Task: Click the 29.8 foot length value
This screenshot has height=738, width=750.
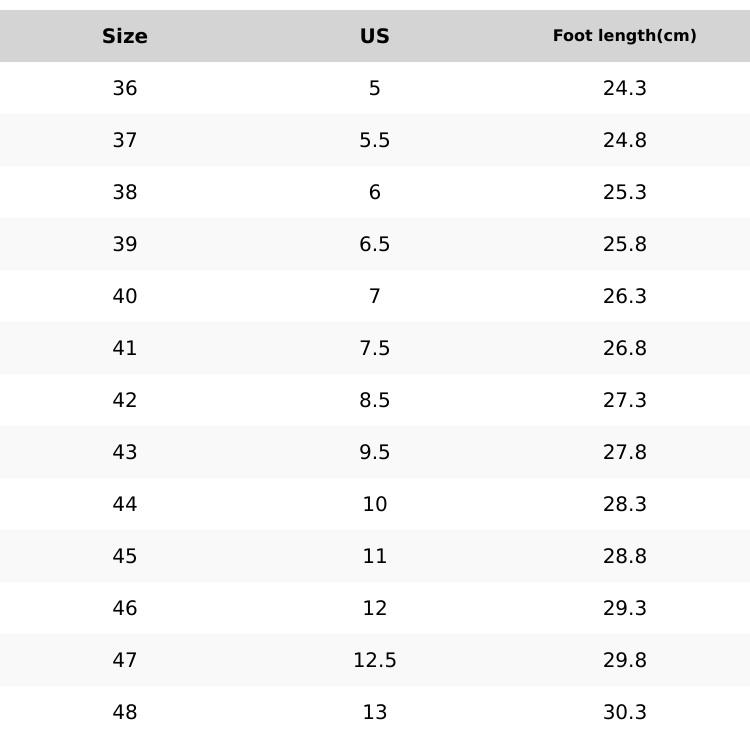Action: (x=625, y=660)
